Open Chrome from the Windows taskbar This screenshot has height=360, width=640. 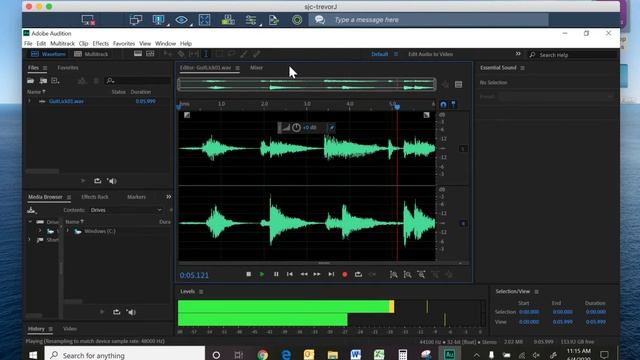point(262,355)
